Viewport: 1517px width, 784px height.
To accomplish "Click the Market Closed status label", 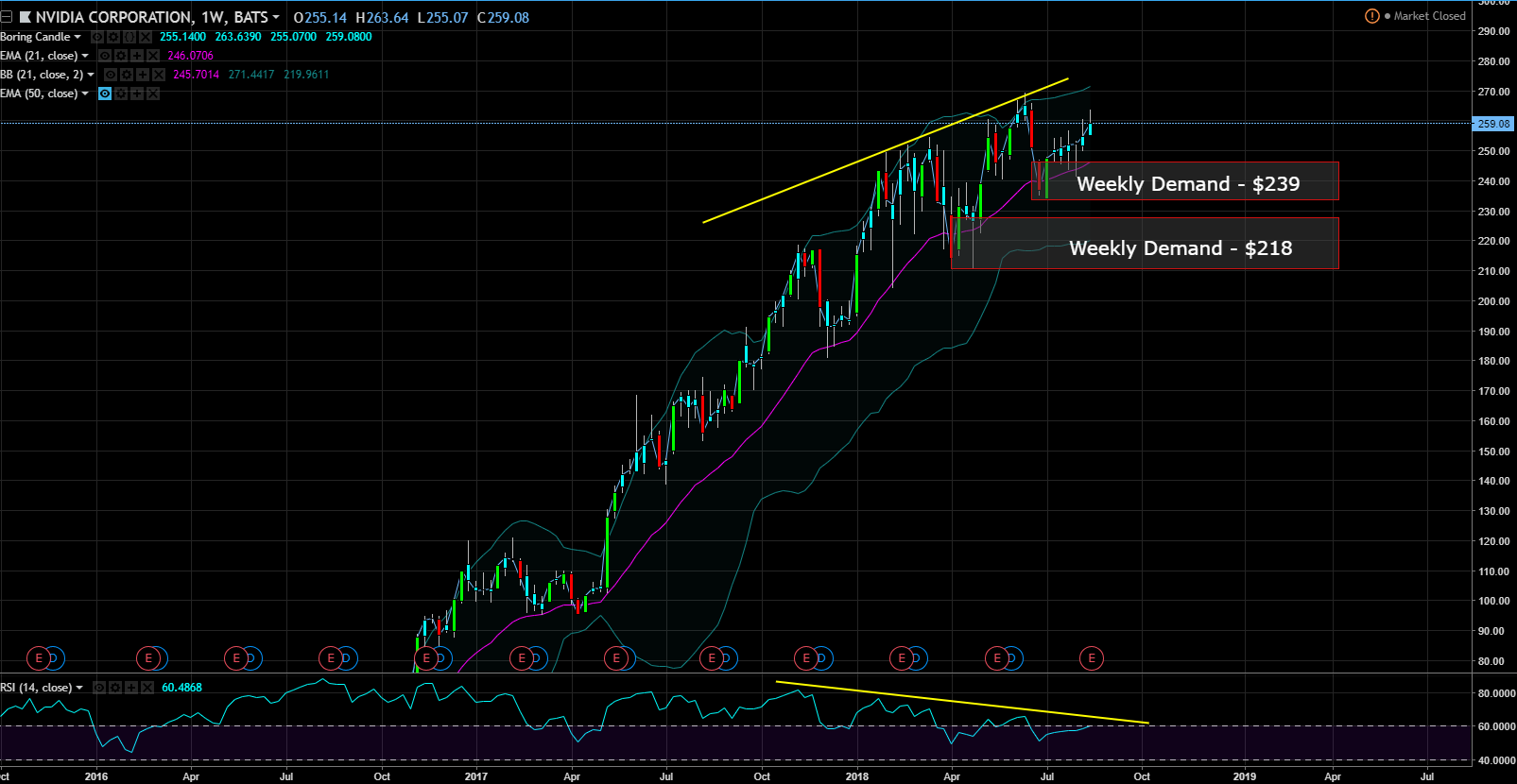I will [x=1429, y=16].
